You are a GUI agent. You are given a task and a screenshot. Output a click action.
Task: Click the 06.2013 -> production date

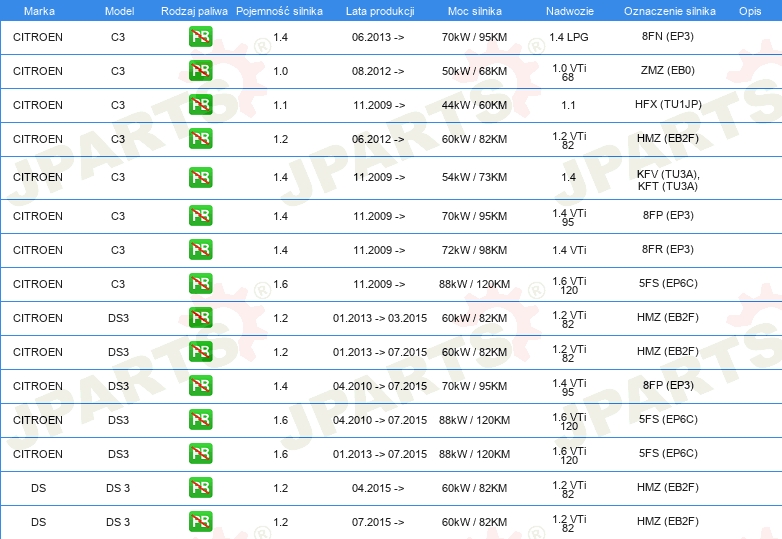point(378,37)
